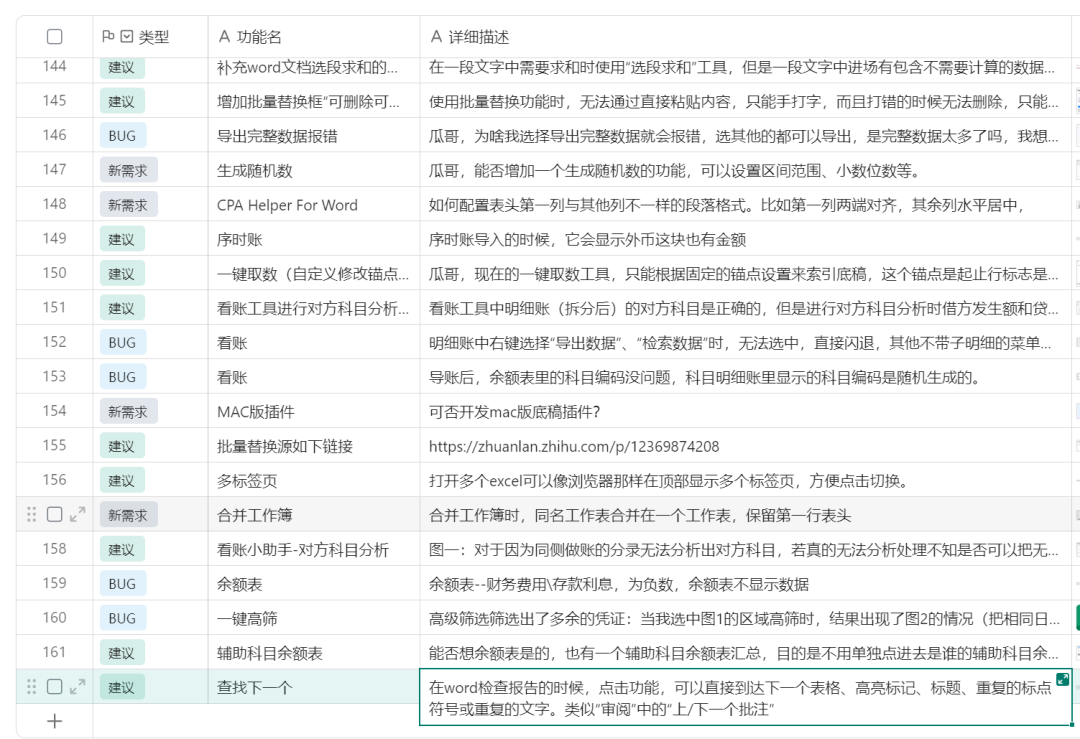The height and width of the screenshot is (739, 1080).
Task: Check the checkbox on row 157 合并工作簿
Action: click(x=53, y=514)
